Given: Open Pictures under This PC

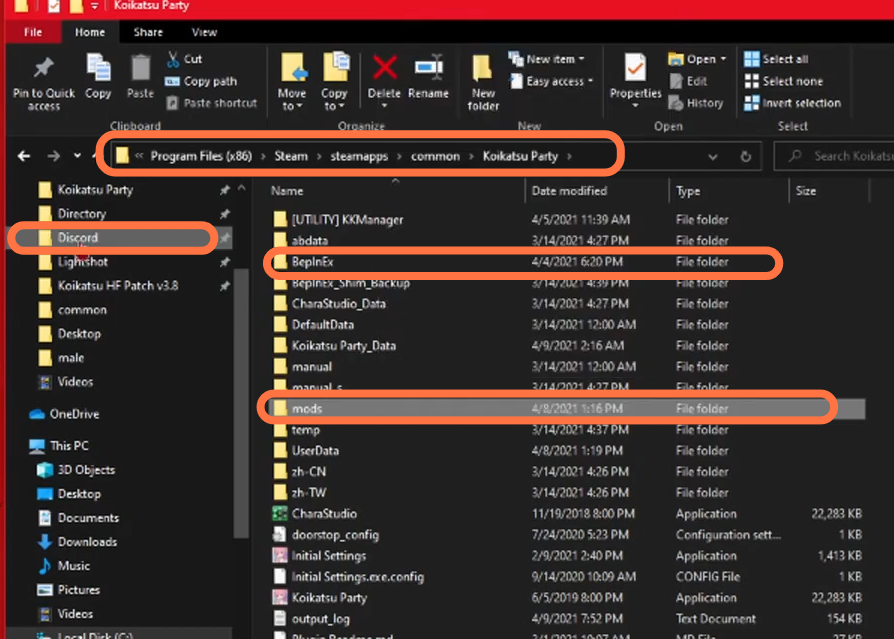Looking at the screenshot, I should pos(79,589).
